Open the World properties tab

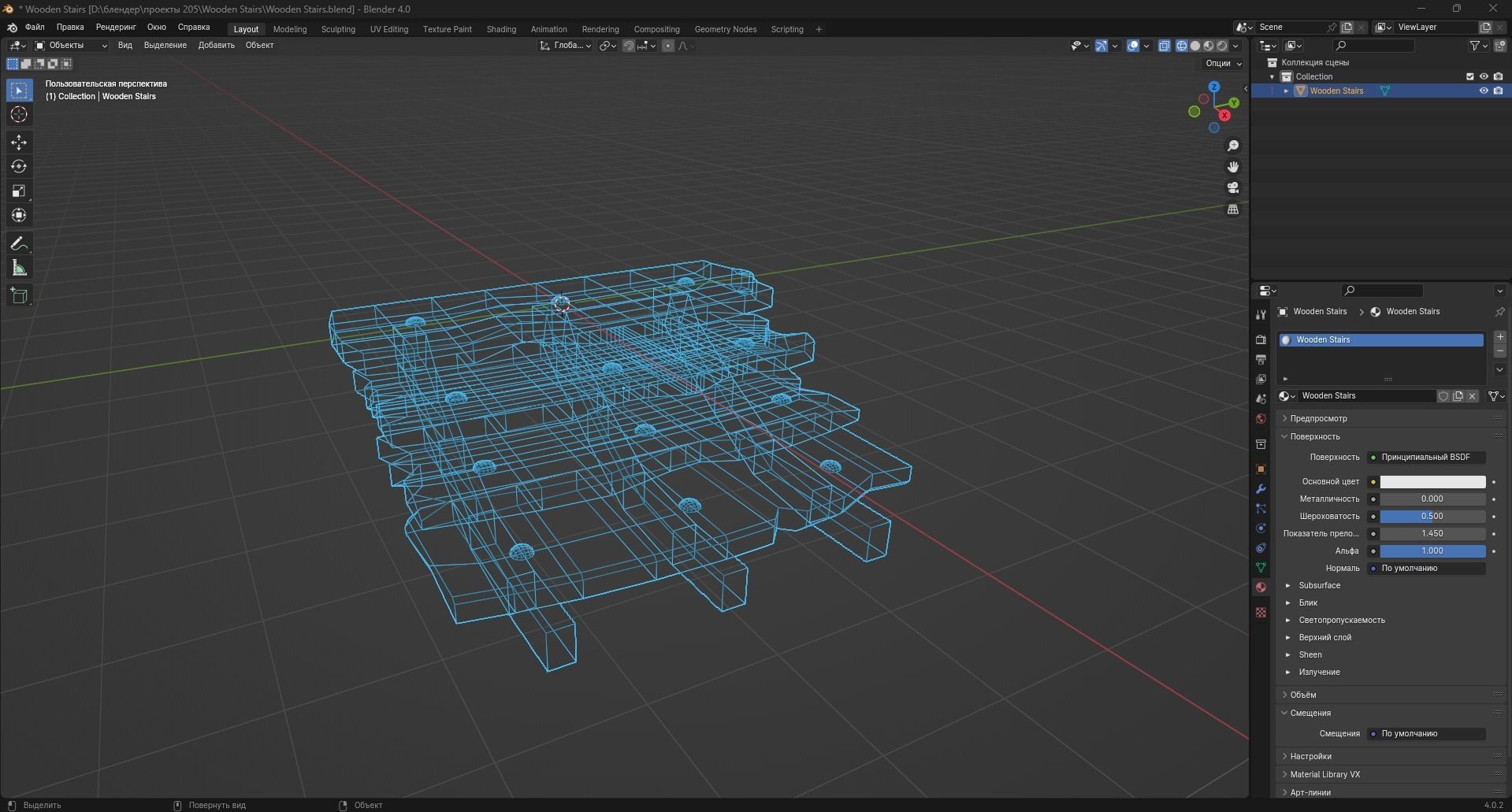tap(1261, 419)
